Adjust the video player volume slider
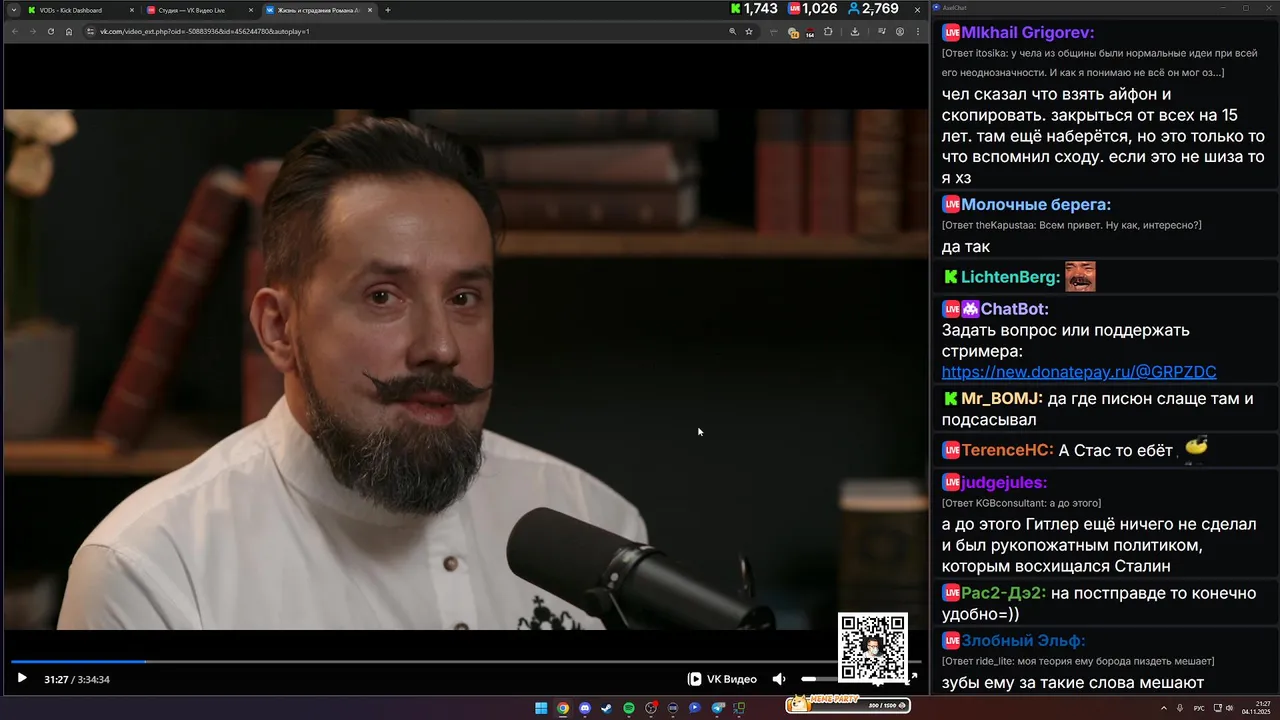Image resolution: width=1280 pixels, height=720 pixels. pos(820,679)
